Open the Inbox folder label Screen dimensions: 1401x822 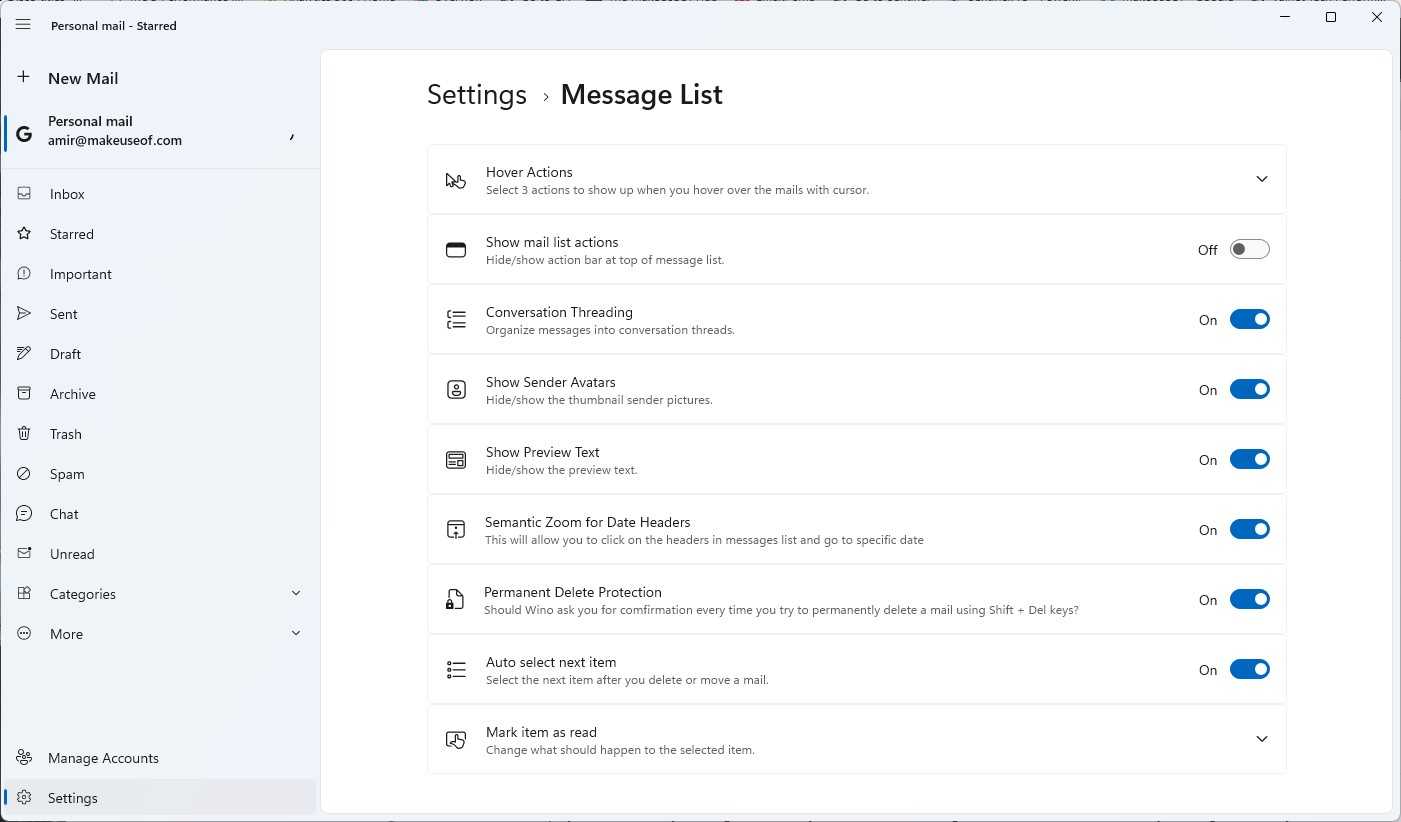[x=67, y=194]
